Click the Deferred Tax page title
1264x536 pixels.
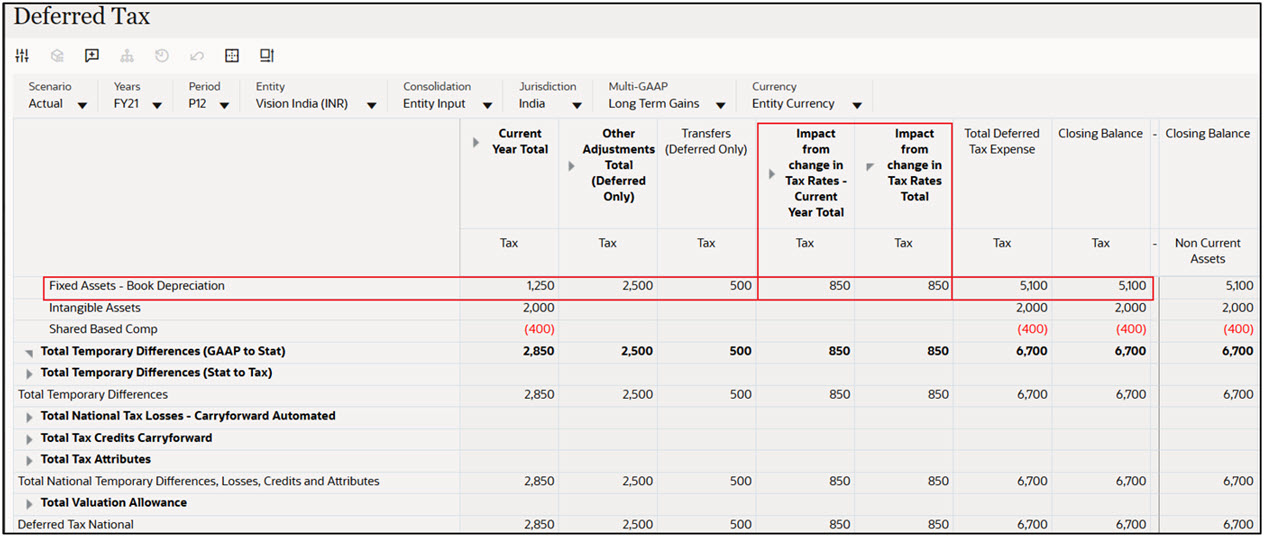point(82,17)
